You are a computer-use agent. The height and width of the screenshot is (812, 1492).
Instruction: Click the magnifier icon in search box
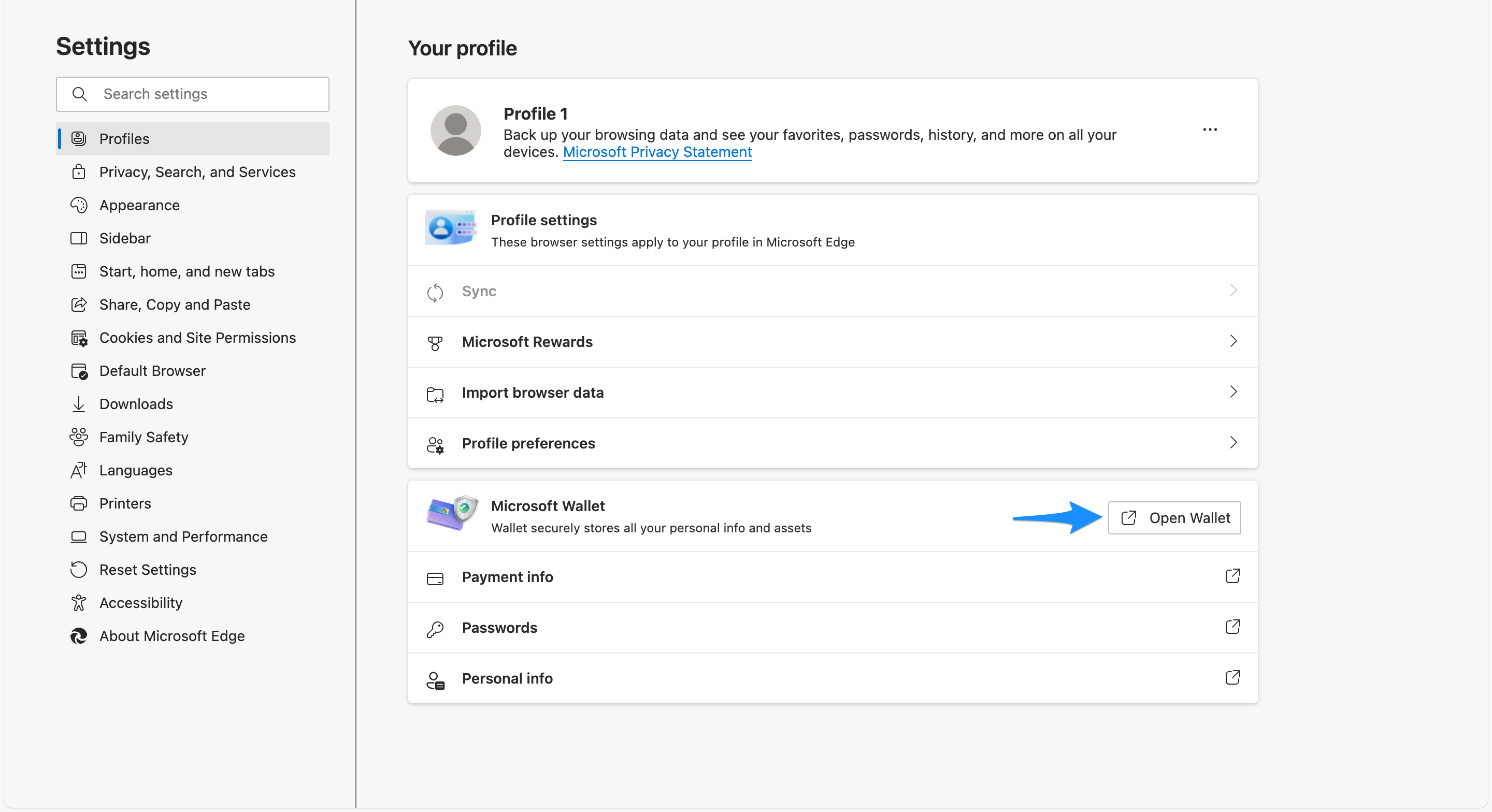(79, 94)
